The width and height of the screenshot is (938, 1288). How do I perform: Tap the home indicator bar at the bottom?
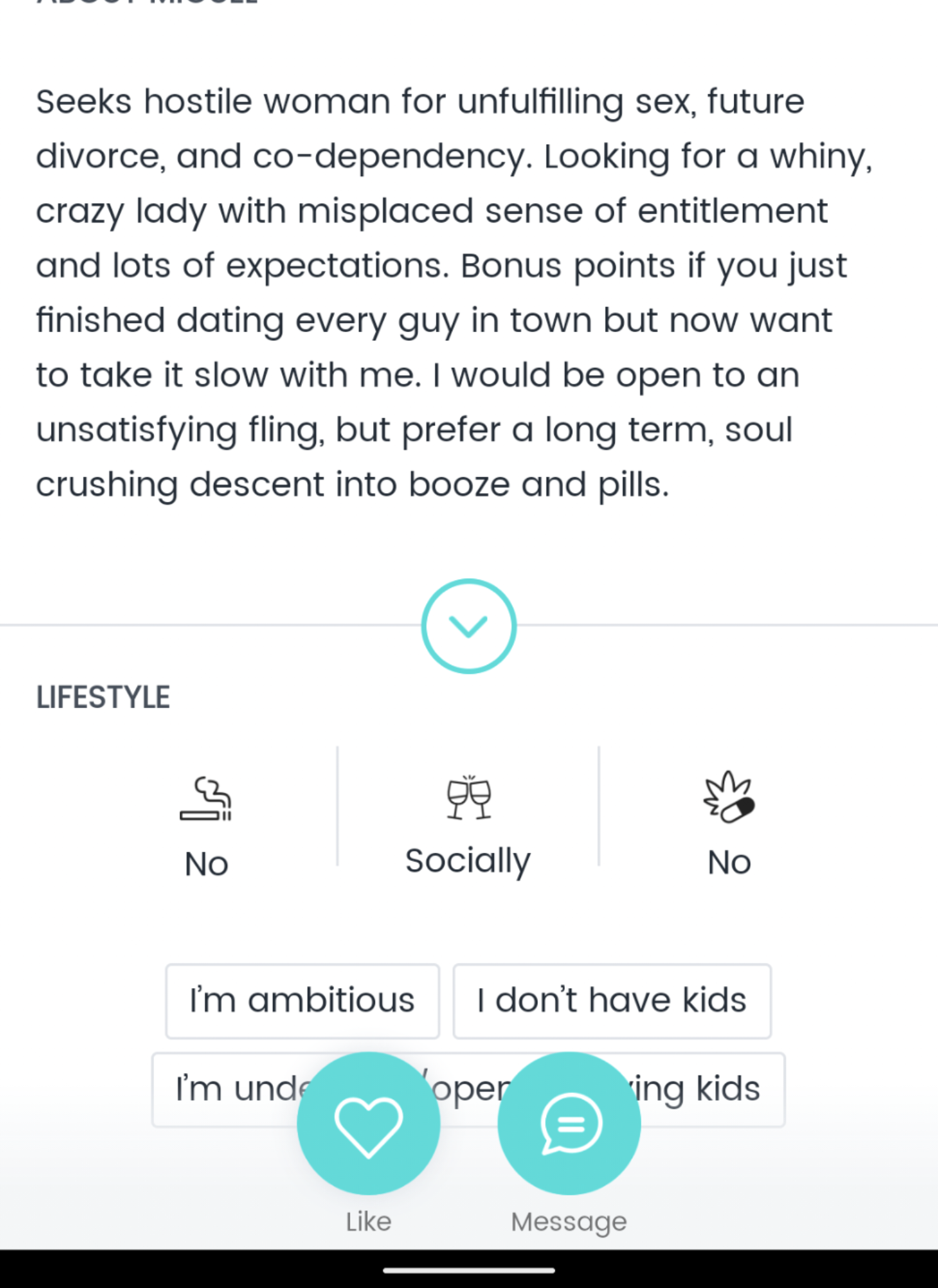469,1270
